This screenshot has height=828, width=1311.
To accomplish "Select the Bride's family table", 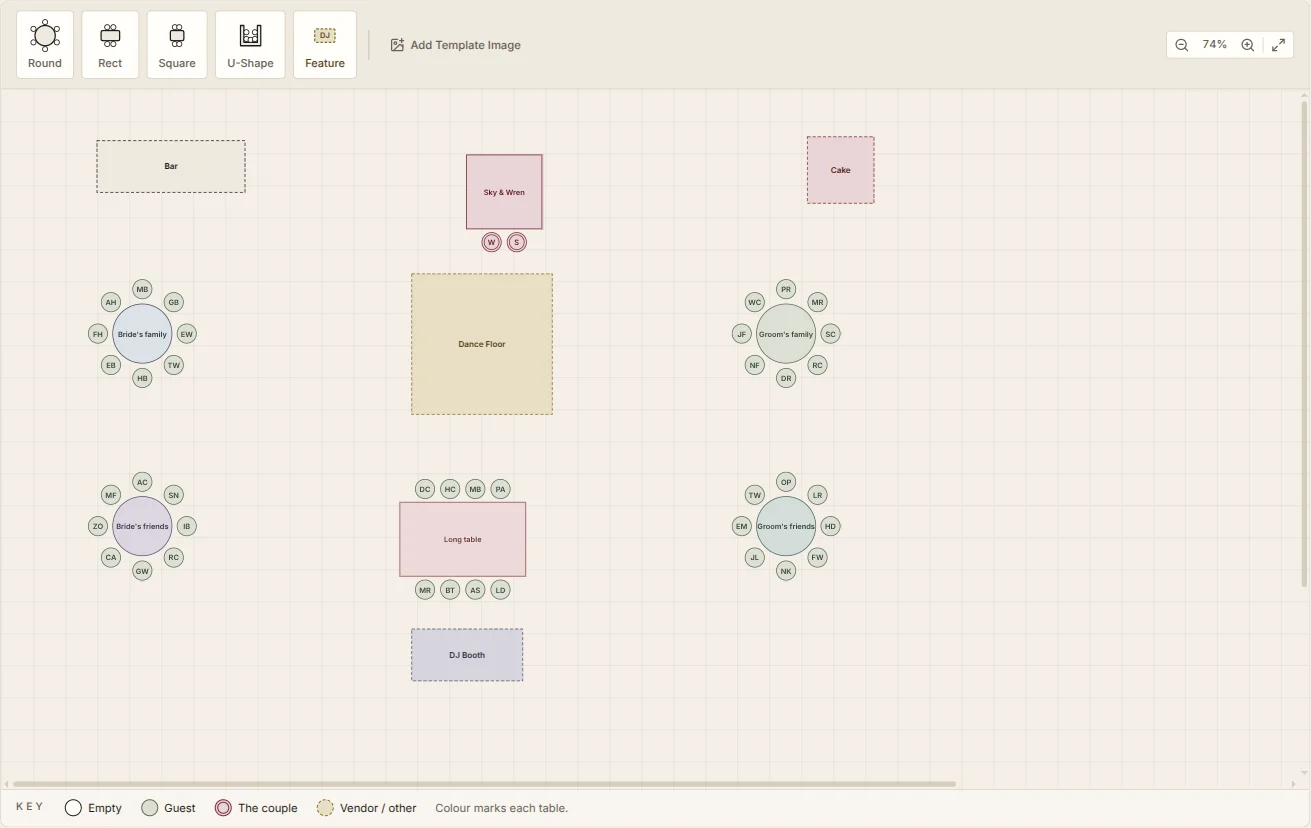I will 142,334.
